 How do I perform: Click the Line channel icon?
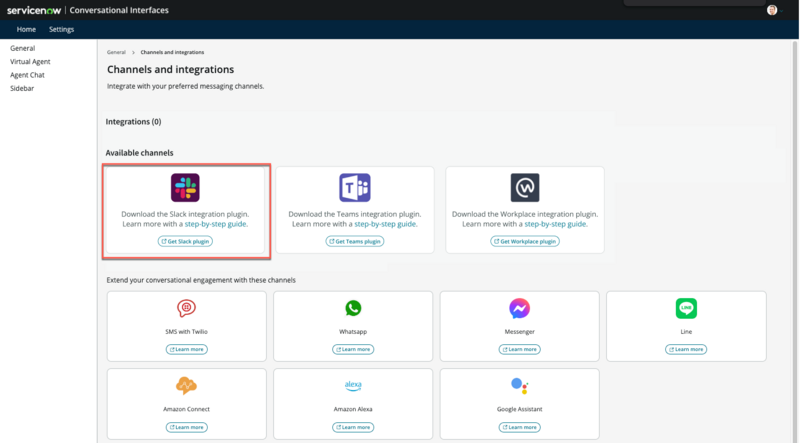pyautogui.click(x=686, y=308)
